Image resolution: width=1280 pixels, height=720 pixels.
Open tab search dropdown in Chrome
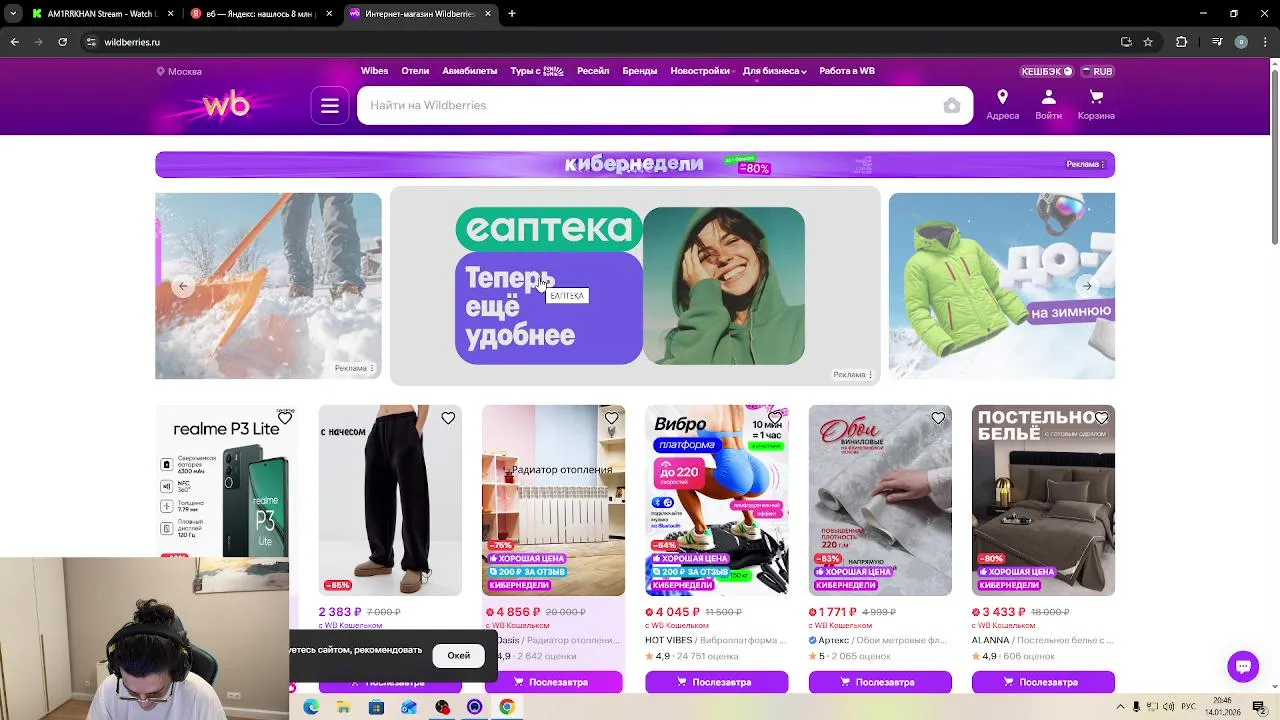pyautogui.click(x=13, y=14)
